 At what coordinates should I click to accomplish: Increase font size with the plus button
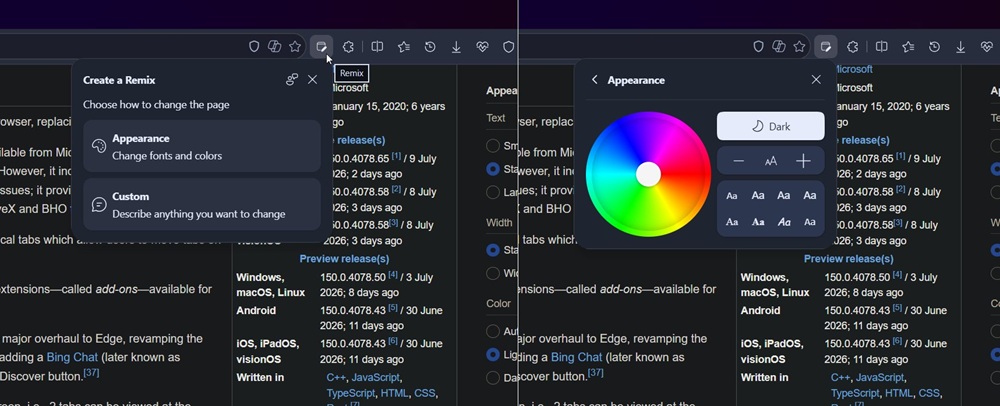(803, 161)
